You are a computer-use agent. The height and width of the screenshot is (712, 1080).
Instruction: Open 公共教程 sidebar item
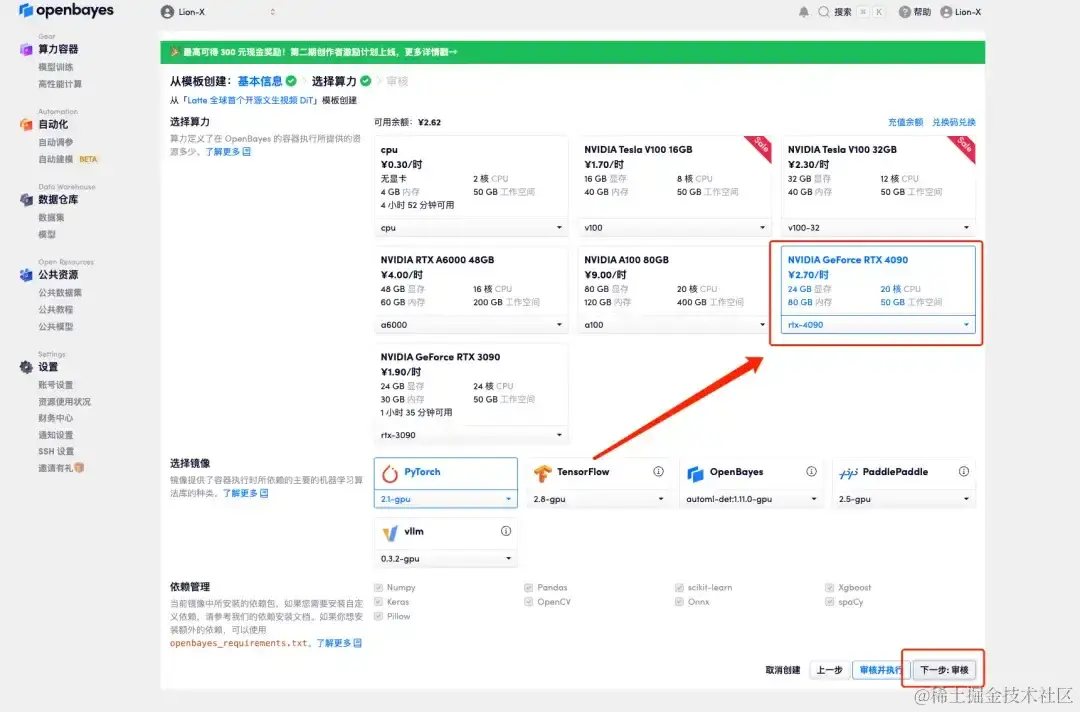[56, 310]
